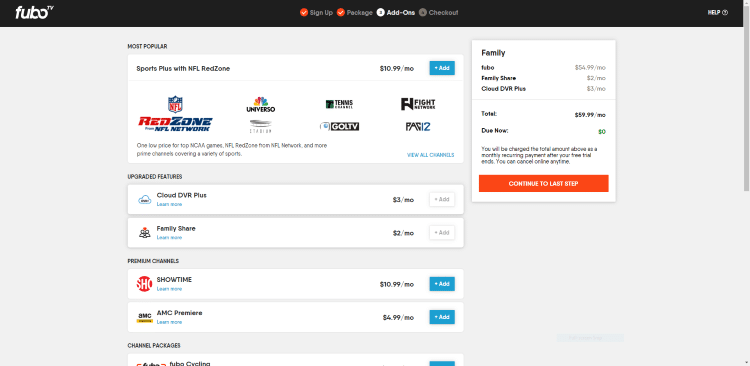Click Continue to Last Step button
Viewport: 750px width, 366px height.
(543, 184)
